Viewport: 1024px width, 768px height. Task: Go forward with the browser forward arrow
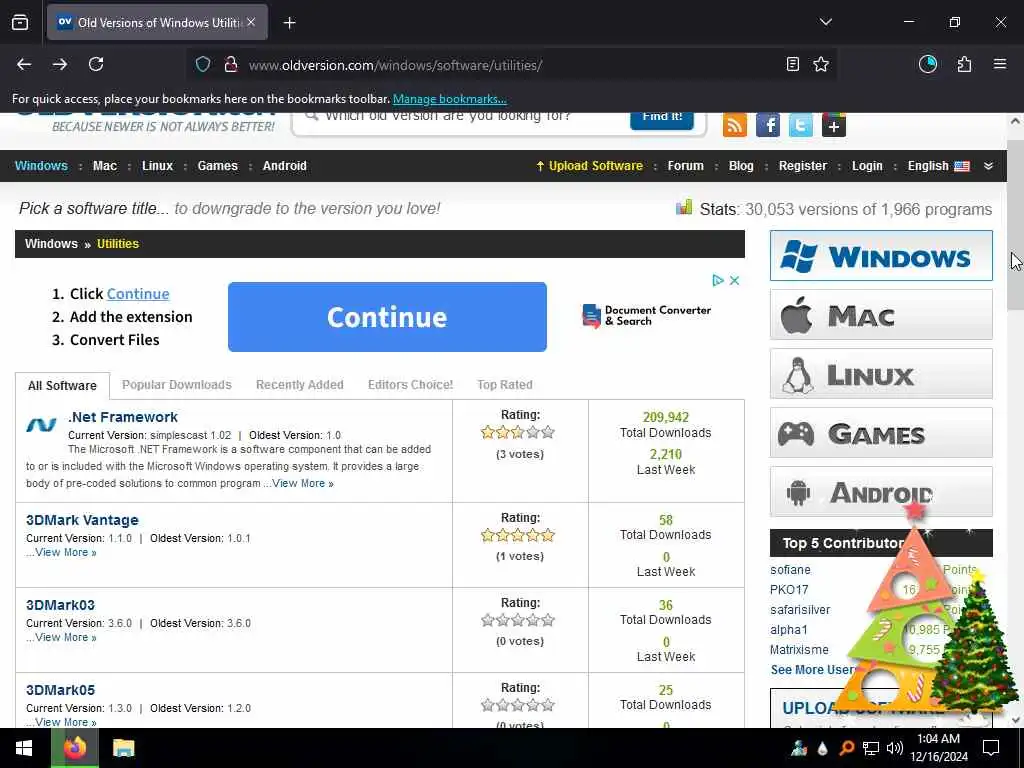(x=60, y=64)
